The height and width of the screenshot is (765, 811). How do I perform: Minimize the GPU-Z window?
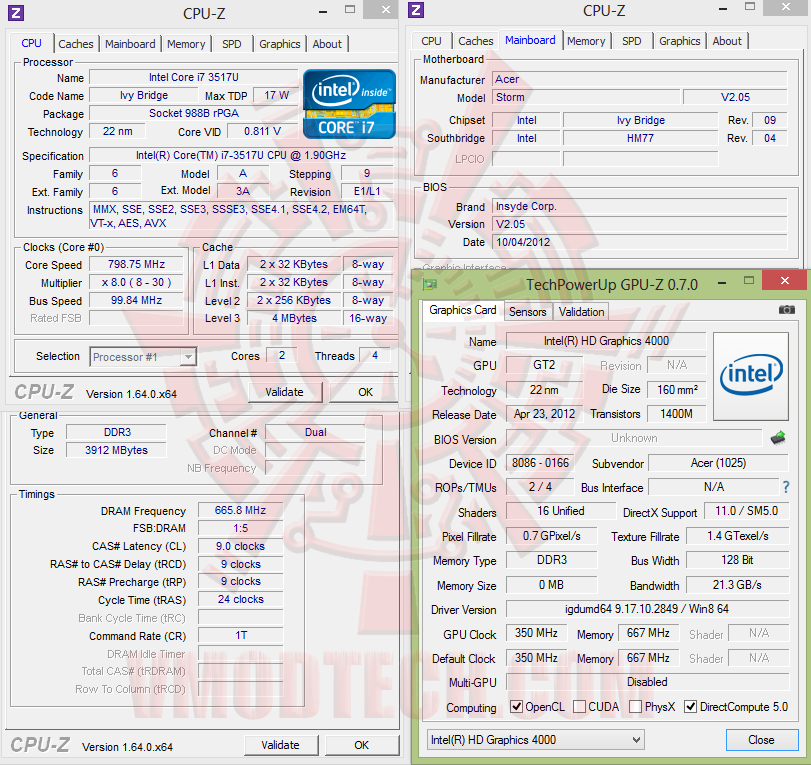[723, 282]
